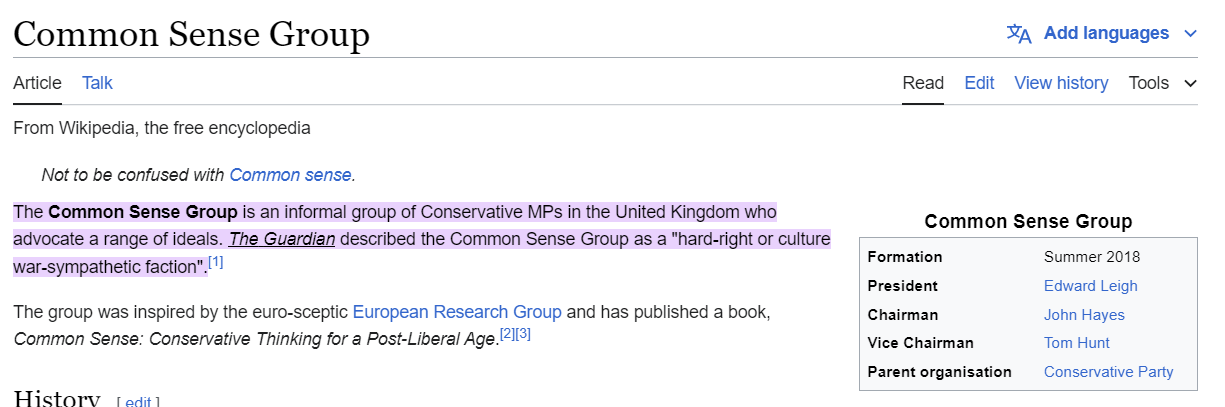The image size is (1225, 407).
Task: Open Conservative Party link in infobox
Action: (x=1109, y=372)
